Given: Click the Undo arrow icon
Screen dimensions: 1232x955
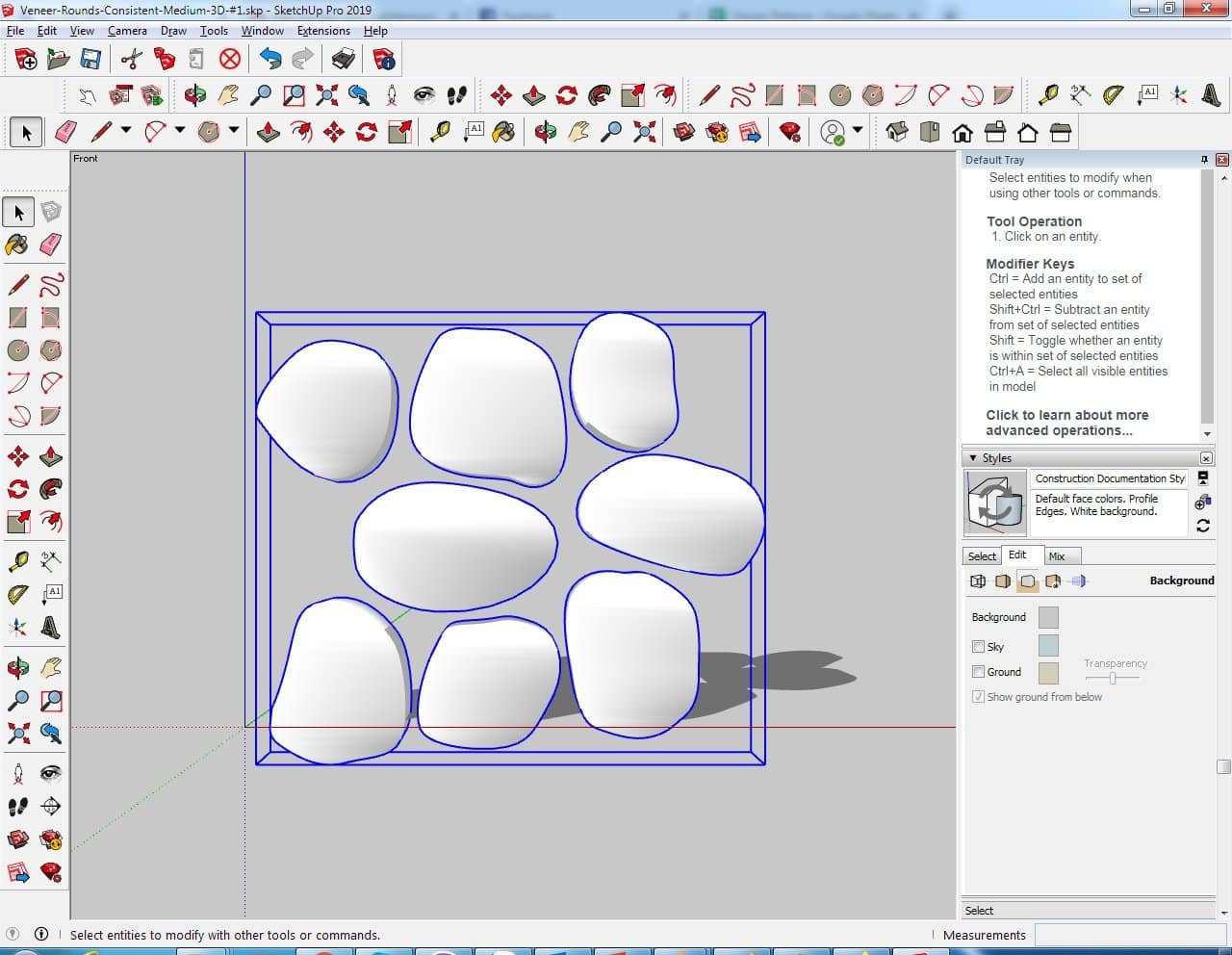Looking at the screenshot, I should 270,60.
